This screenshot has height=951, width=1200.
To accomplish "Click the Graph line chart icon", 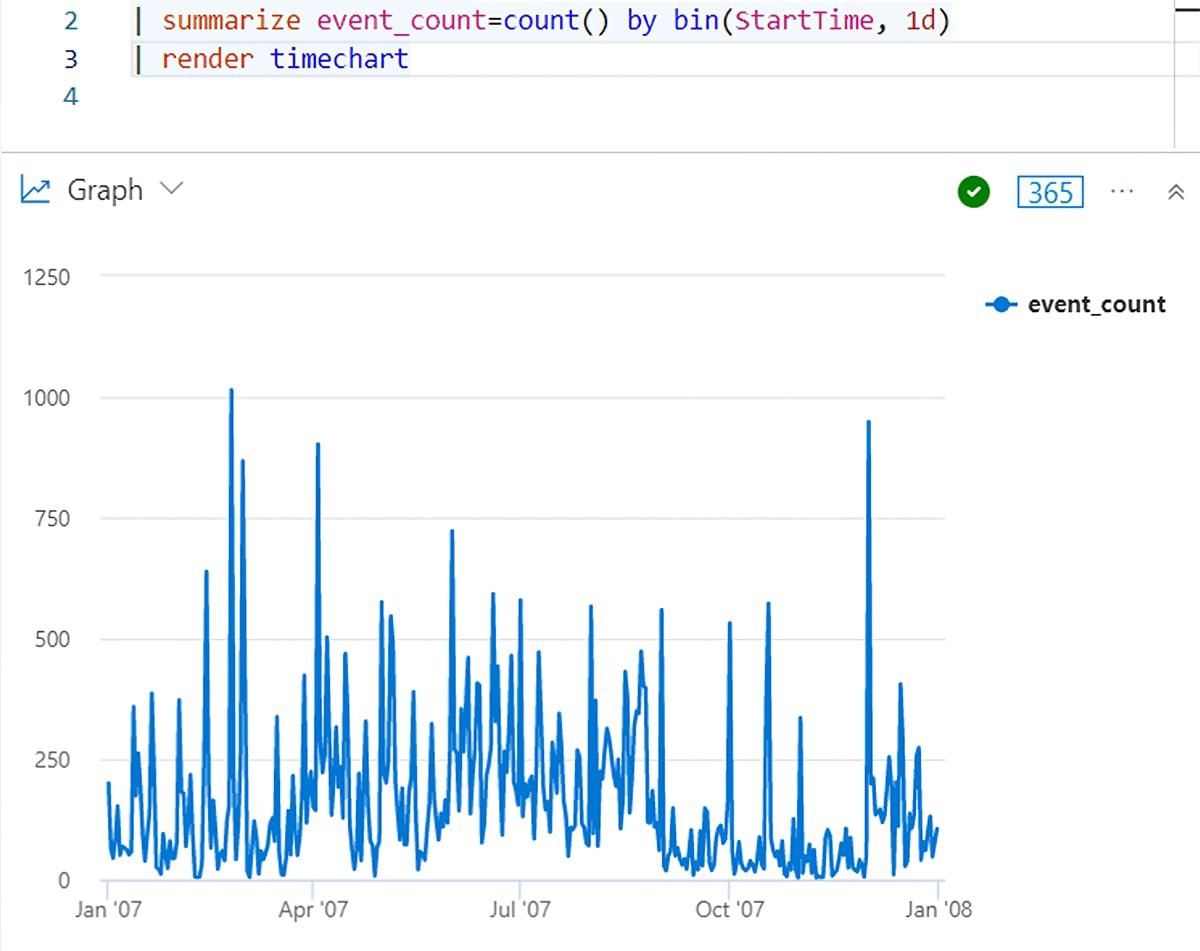I will click(36, 190).
